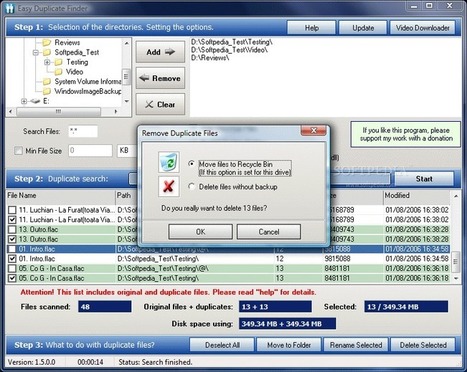
Task: Click results list scroll up arrow
Action: point(456,196)
